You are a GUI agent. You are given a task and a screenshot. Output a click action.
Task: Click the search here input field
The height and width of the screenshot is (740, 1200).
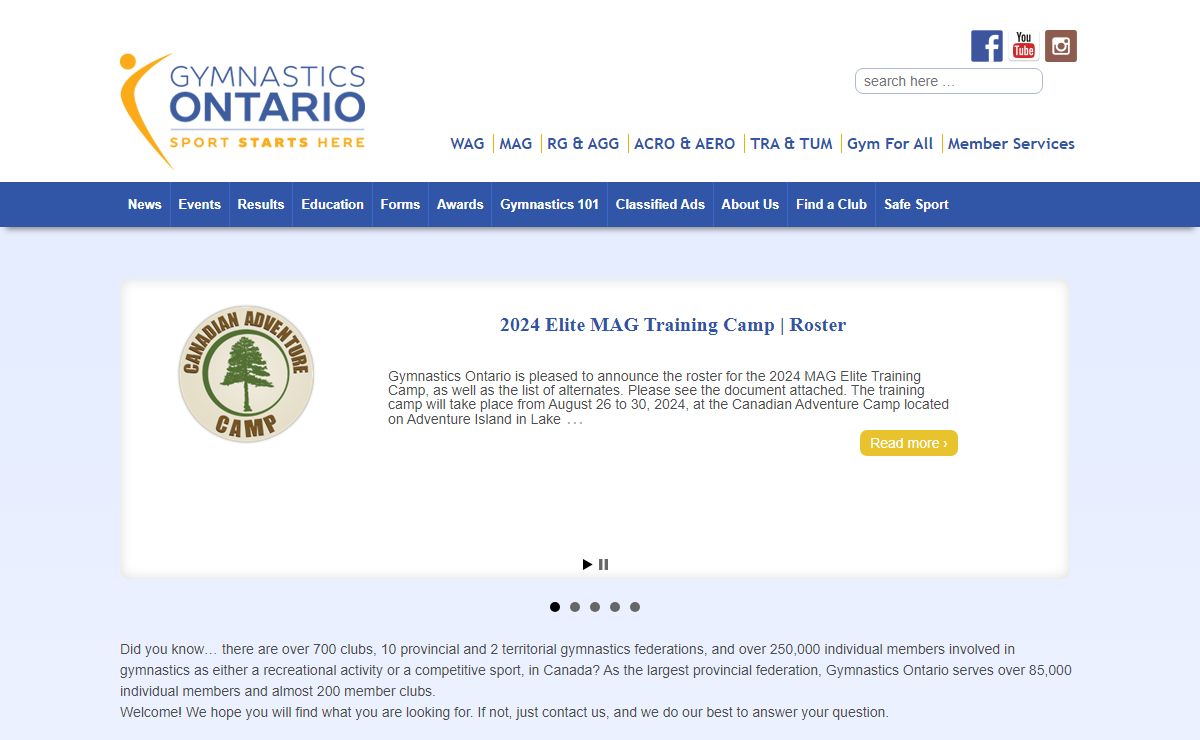pyautogui.click(x=949, y=81)
